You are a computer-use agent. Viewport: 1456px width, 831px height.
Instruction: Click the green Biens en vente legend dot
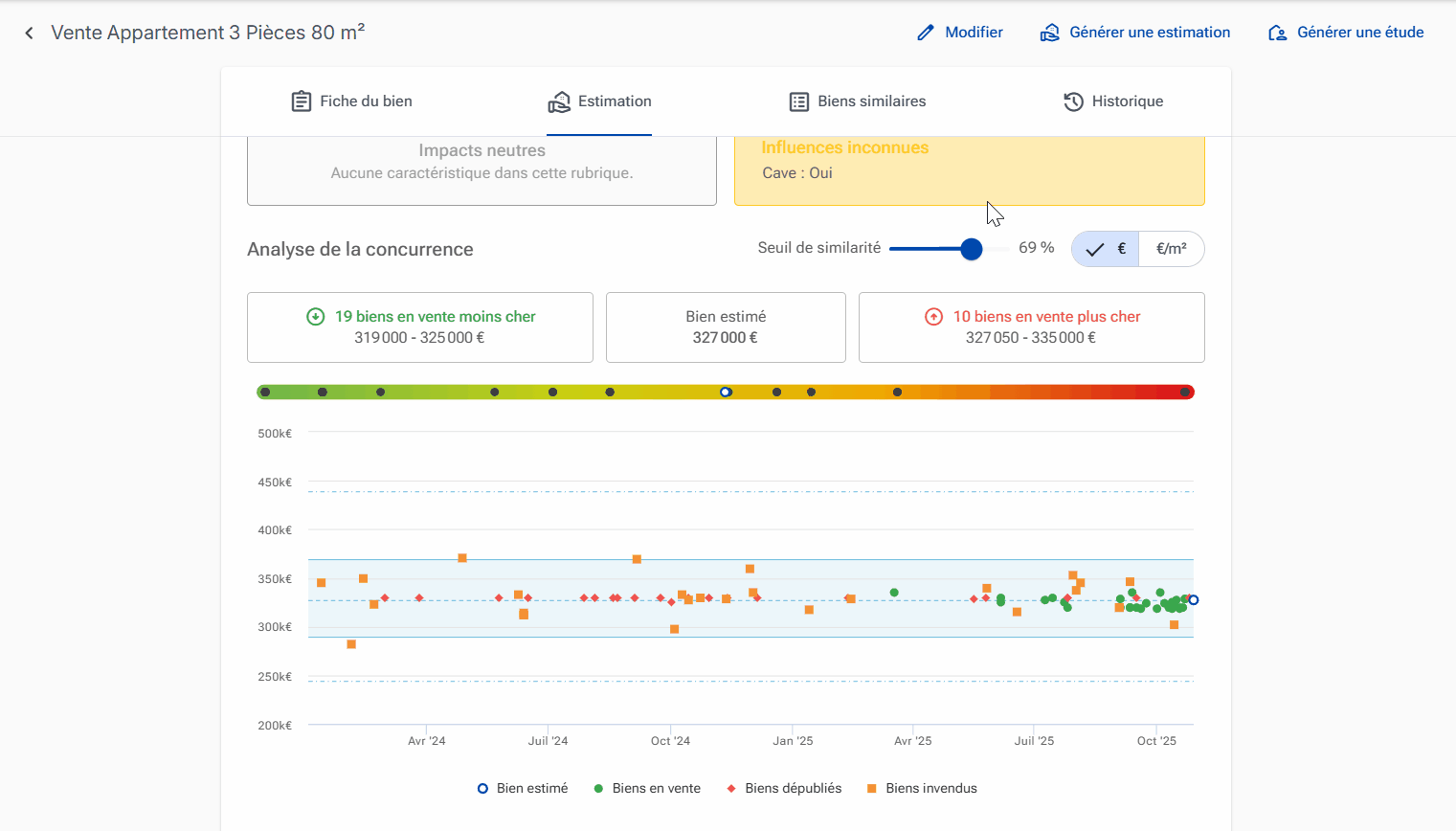pos(598,789)
